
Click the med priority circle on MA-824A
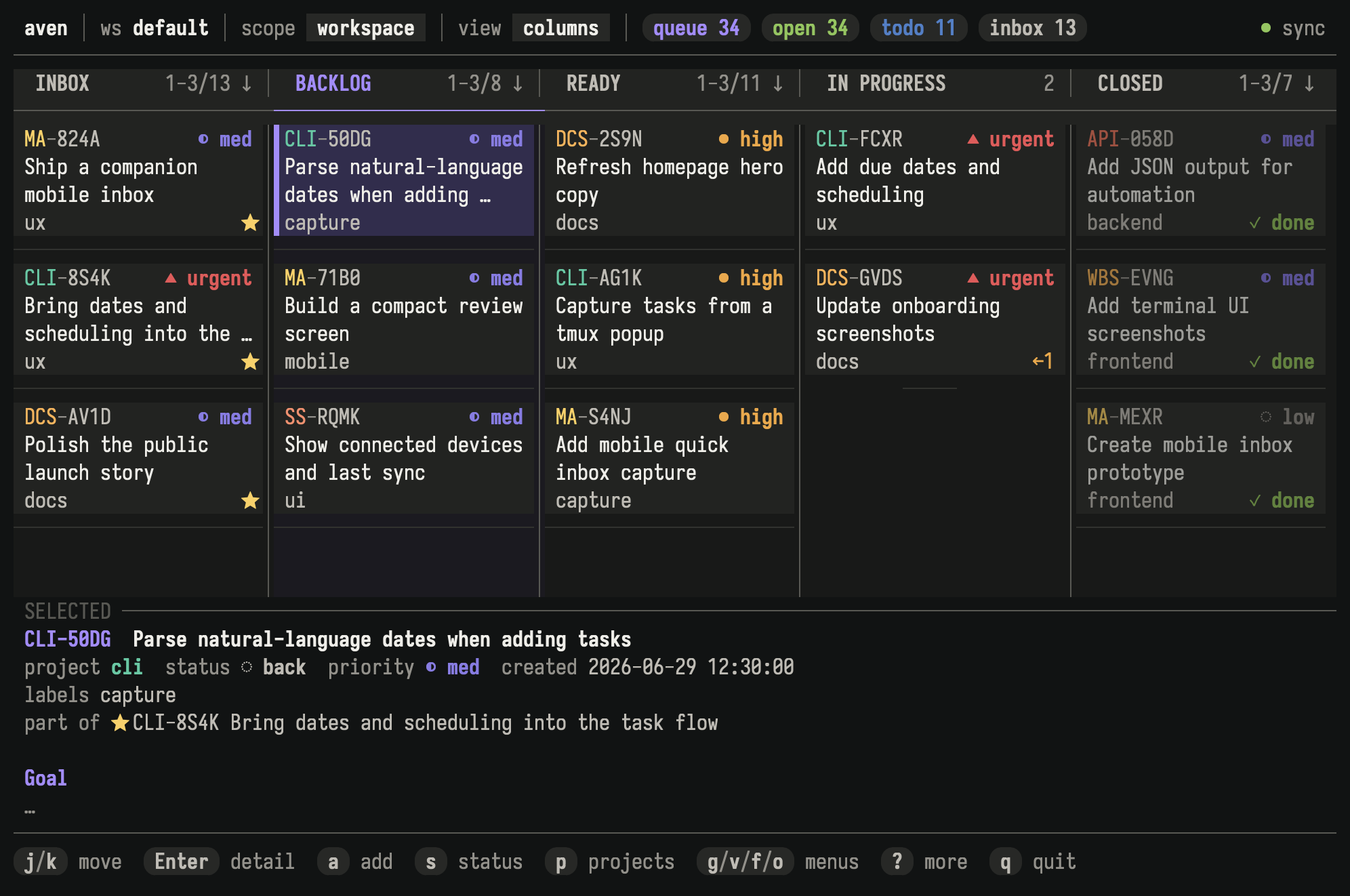pyautogui.click(x=203, y=139)
